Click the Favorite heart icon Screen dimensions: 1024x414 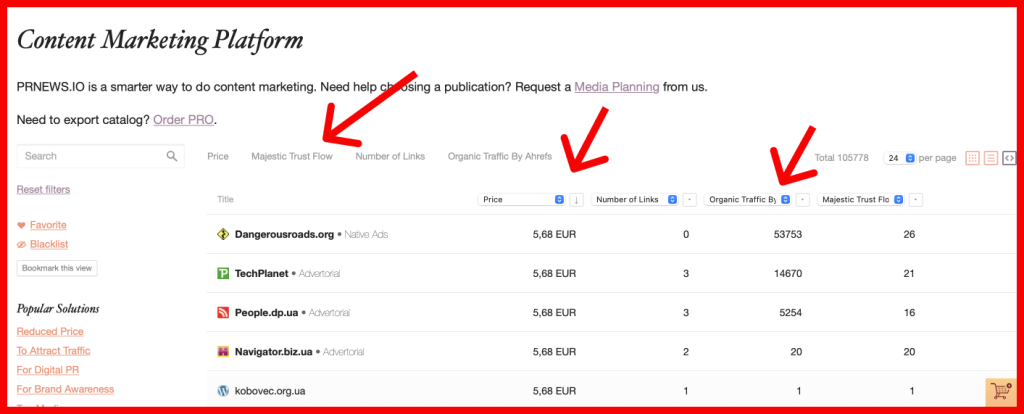(x=21, y=225)
